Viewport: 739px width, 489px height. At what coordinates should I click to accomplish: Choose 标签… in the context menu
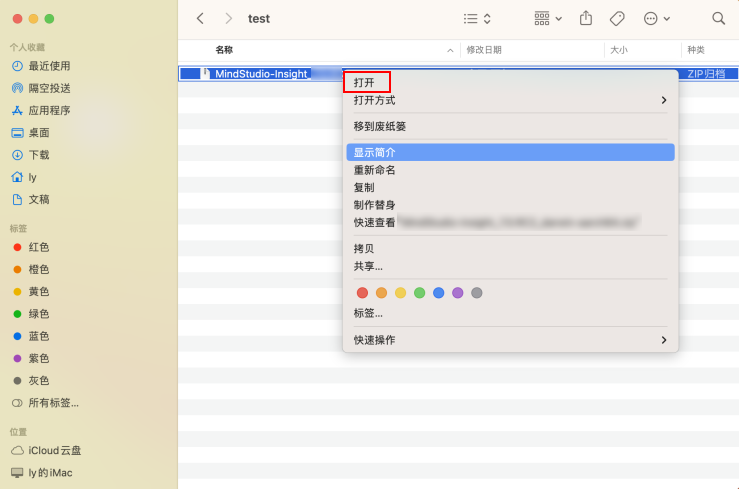pos(510,313)
